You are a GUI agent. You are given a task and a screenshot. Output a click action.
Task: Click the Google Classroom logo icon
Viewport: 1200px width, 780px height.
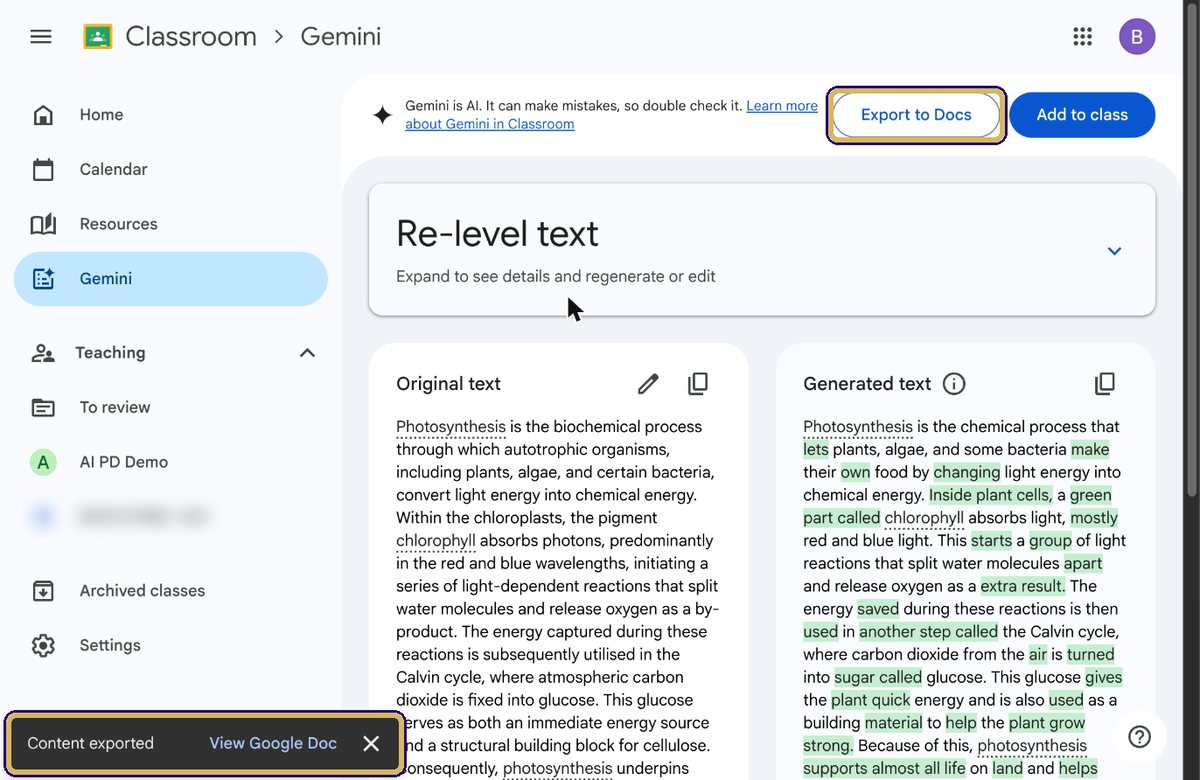[97, 37]
